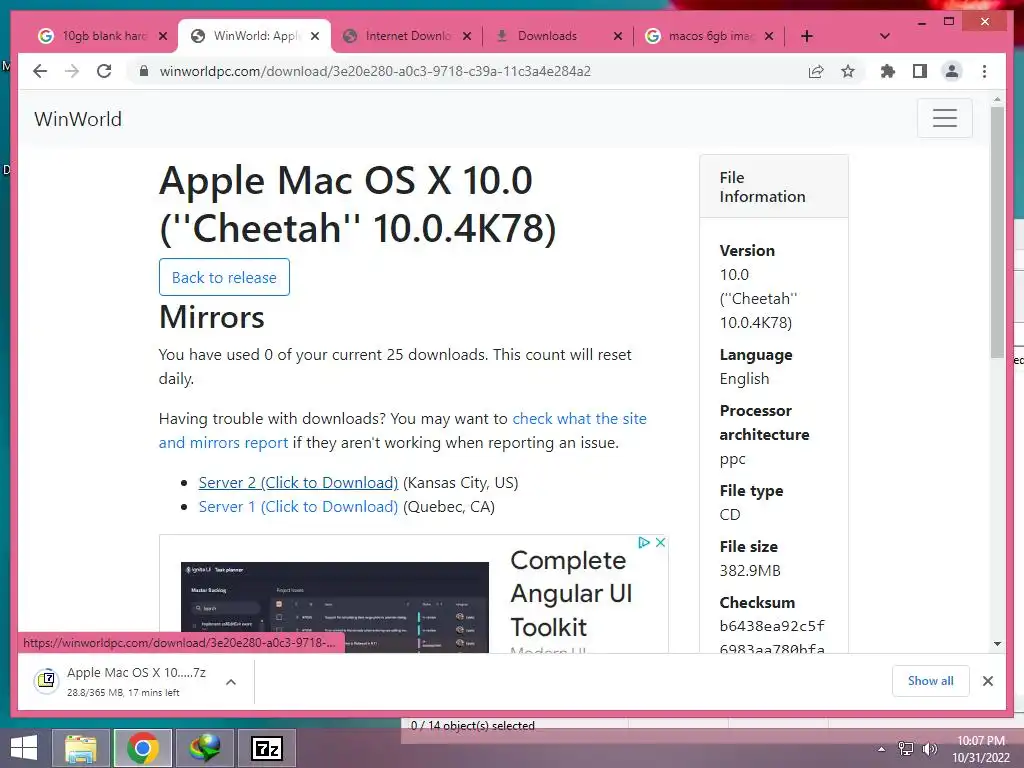Click the scrollbar down arrow
The width and height of the screenshot is (1024, 768).
pos(997,644)
